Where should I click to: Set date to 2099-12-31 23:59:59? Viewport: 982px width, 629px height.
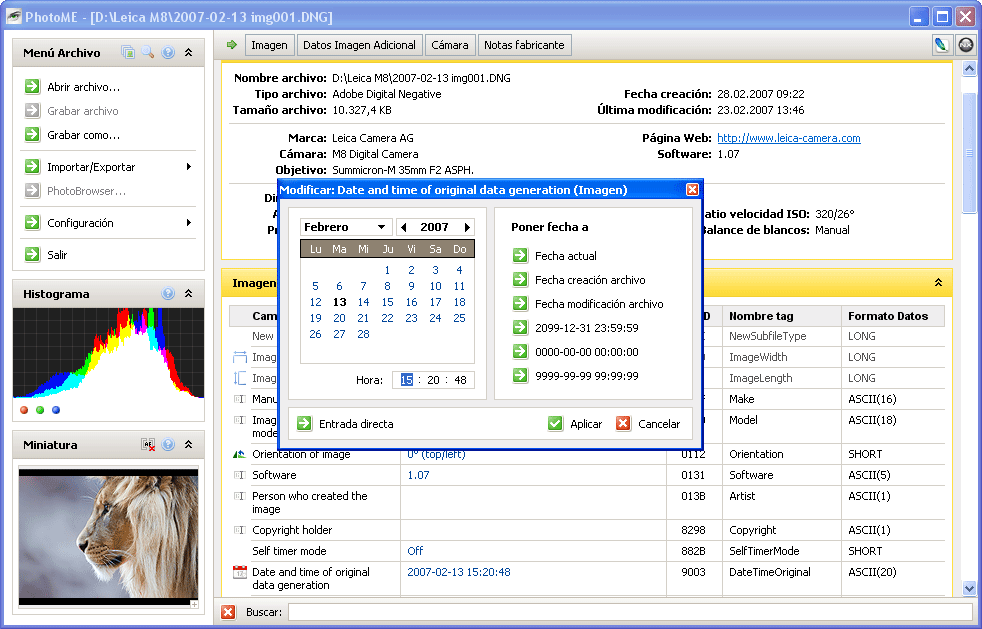(x=576, y=328)
